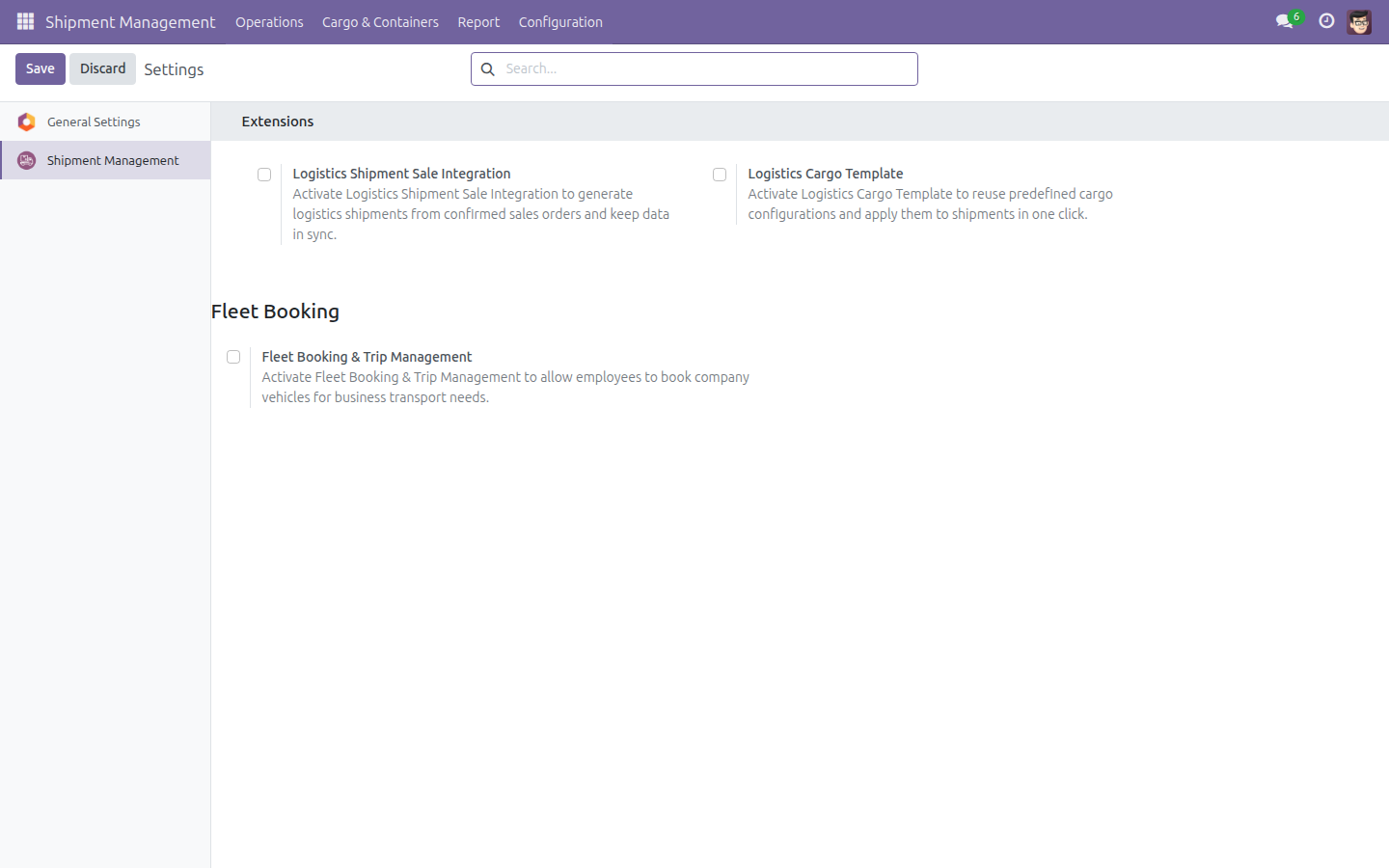Open the conversations messages icon
Screen dimensions: 1389x868
tap(1285, 21)
